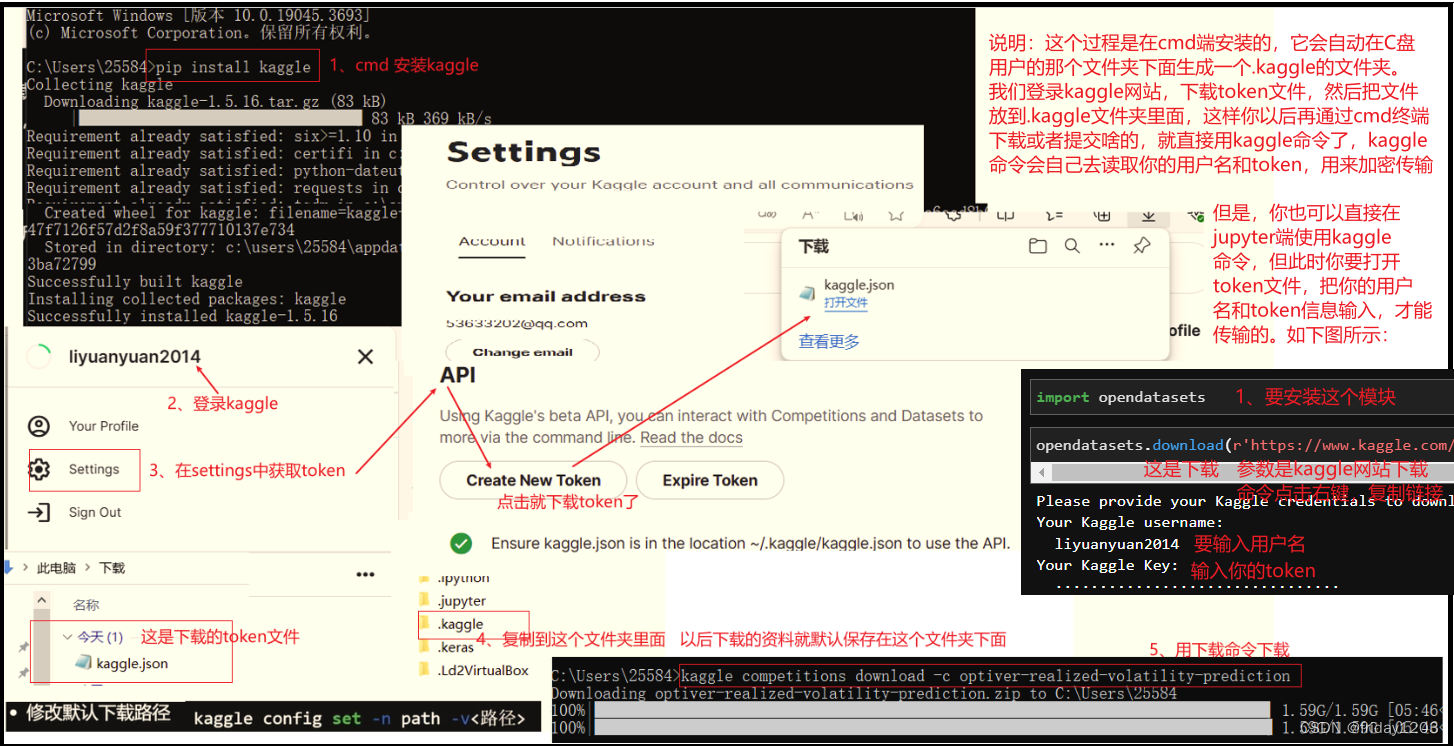Click the upper pin icon in Explorer sidebar
The image size is (1454, 746).
click(x=23, y=647)
